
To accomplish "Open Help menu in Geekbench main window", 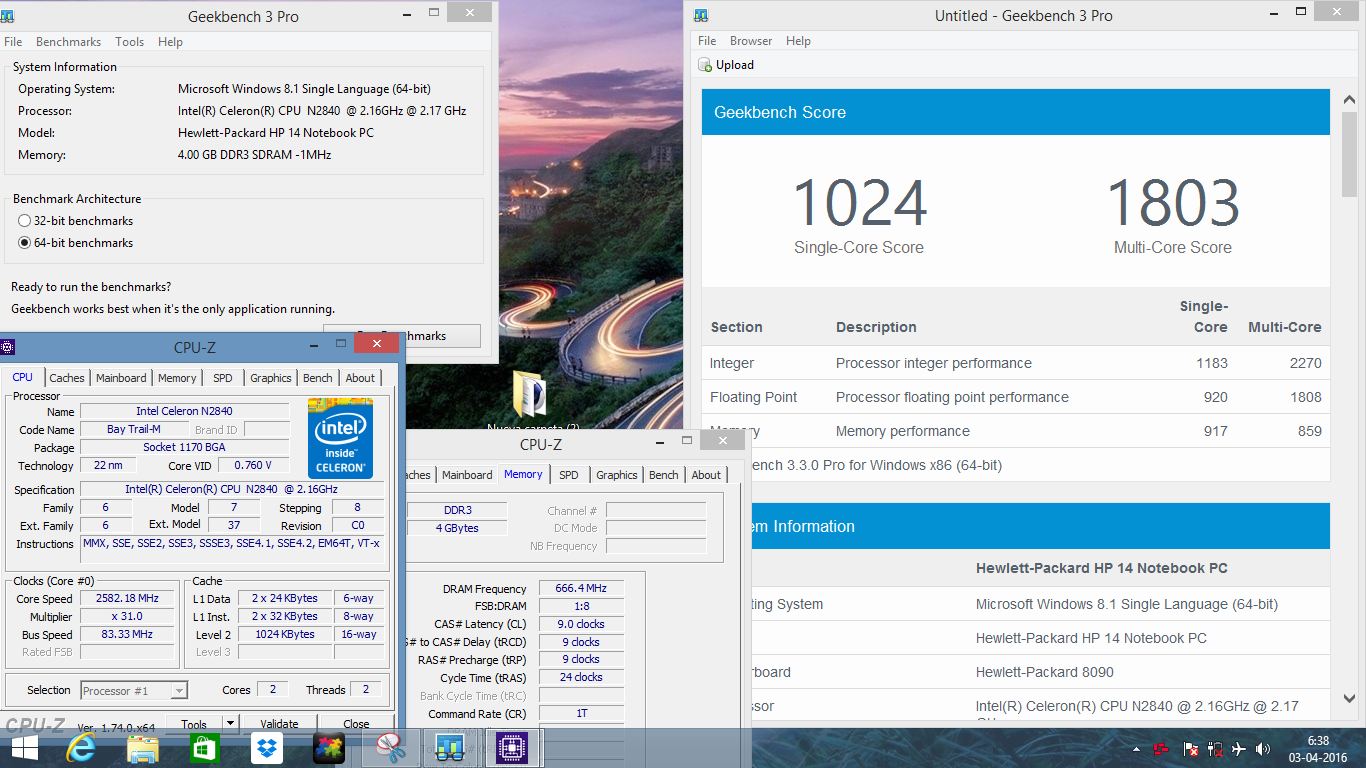I will pos(171,42).
